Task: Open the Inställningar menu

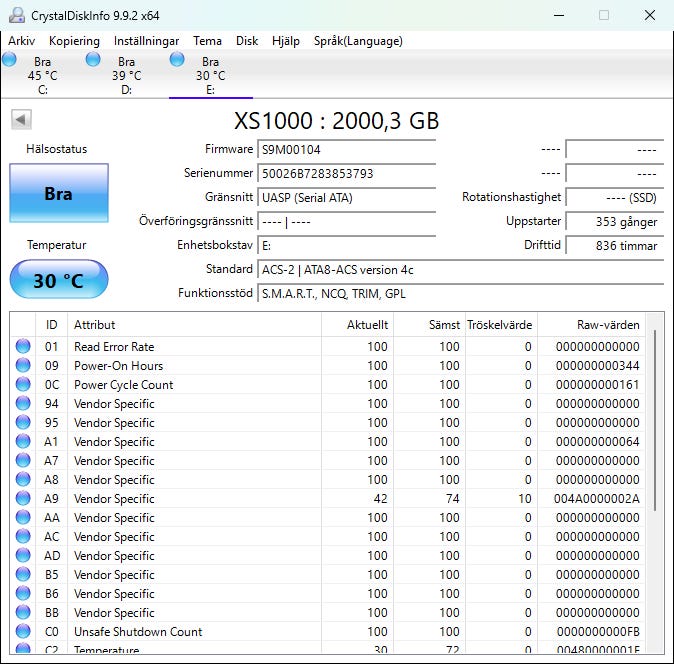Action: 146,41
